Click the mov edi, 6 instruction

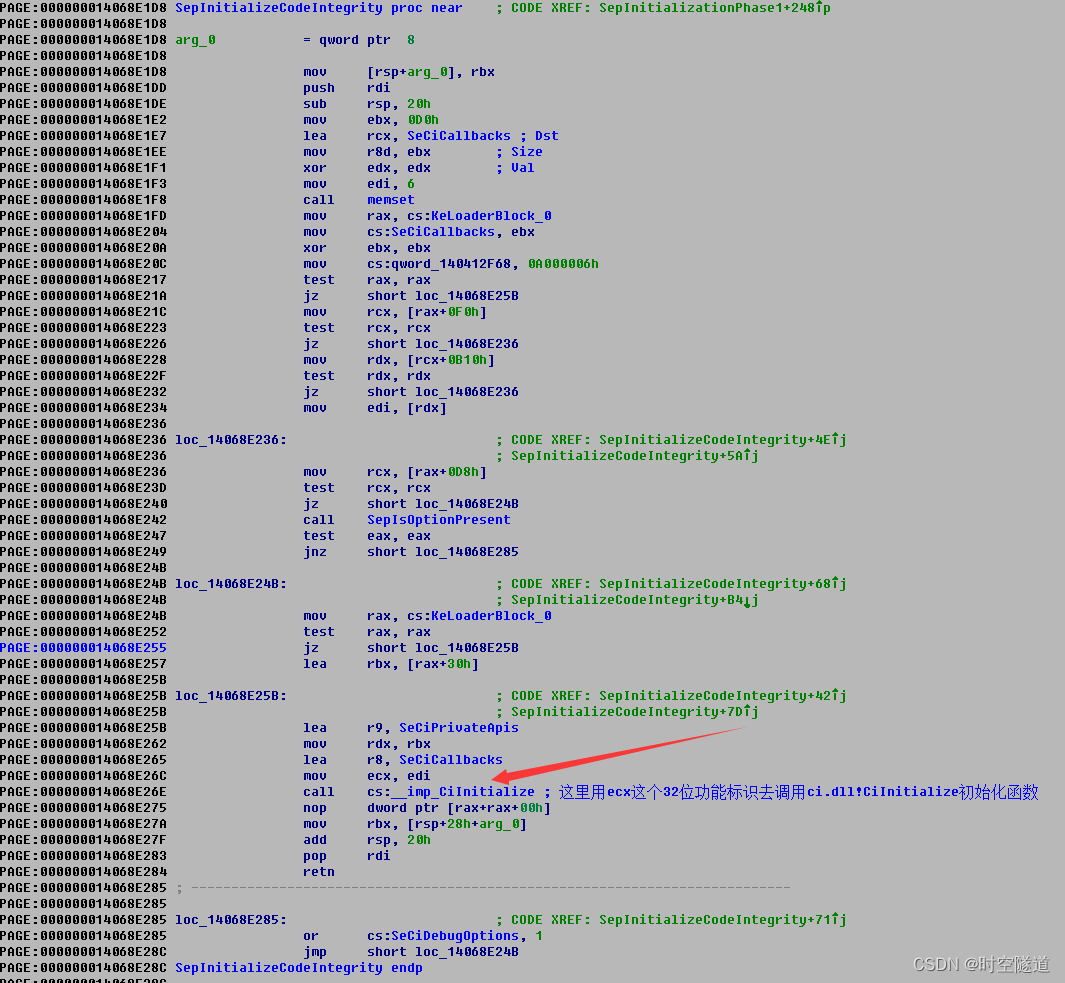359,184
